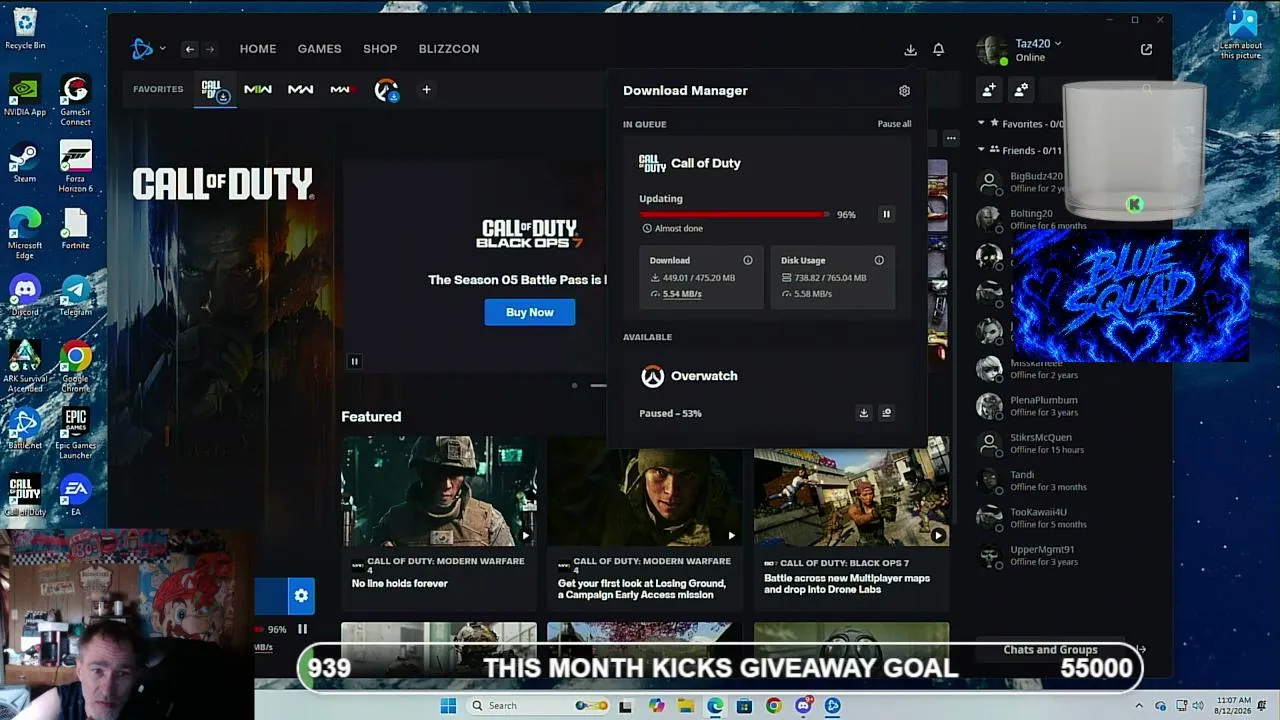Show Disk Usage info tooltip

click(x=879, y=260)
